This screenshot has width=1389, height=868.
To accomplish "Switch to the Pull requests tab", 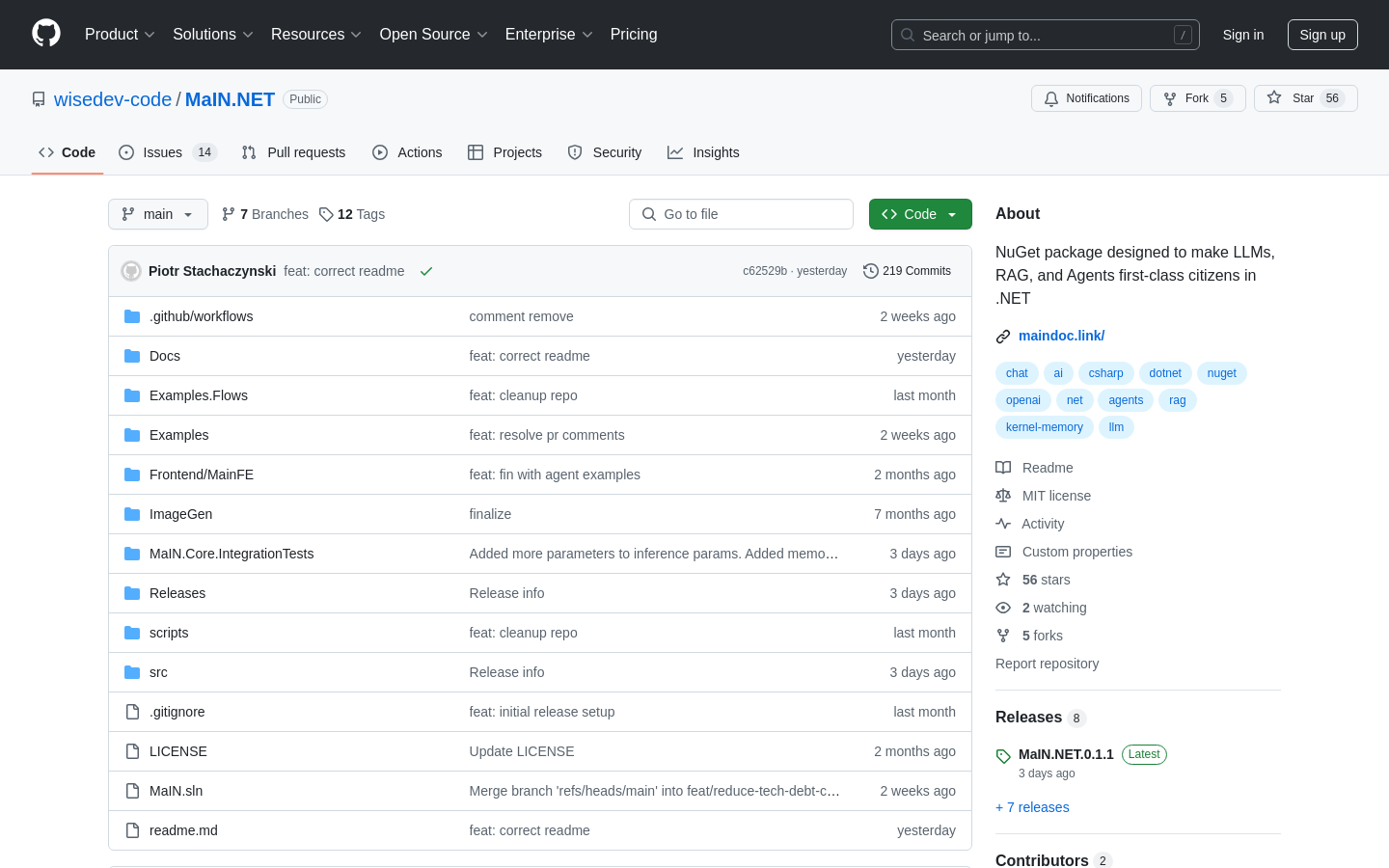I will [x=293, y=152].
